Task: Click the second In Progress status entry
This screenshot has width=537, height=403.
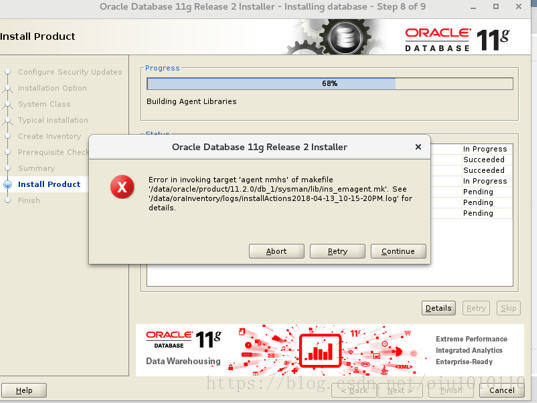Action: click(485, 181)
